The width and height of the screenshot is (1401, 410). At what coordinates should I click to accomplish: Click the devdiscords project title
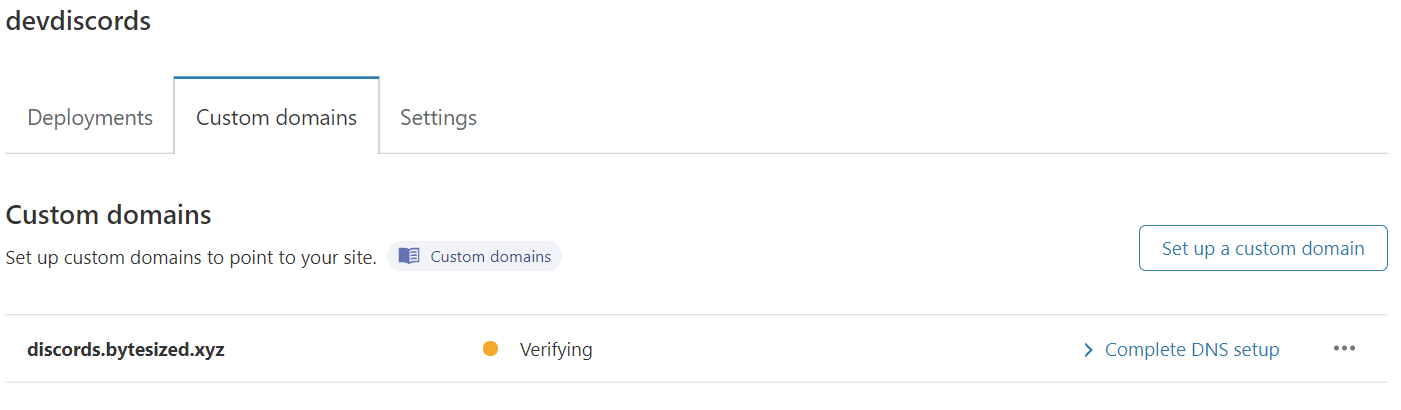point(78,20)
